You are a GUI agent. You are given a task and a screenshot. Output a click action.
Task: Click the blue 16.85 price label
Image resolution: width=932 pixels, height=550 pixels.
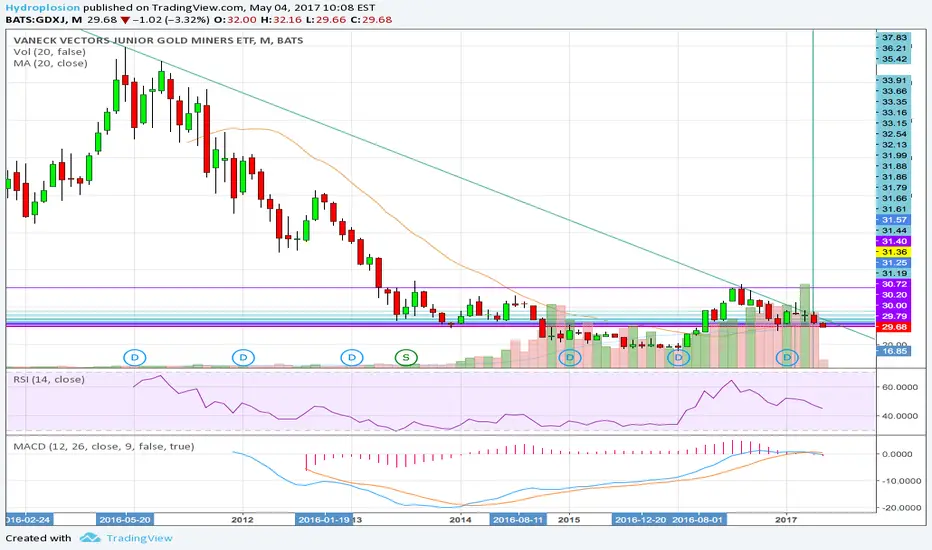[893, 351]
